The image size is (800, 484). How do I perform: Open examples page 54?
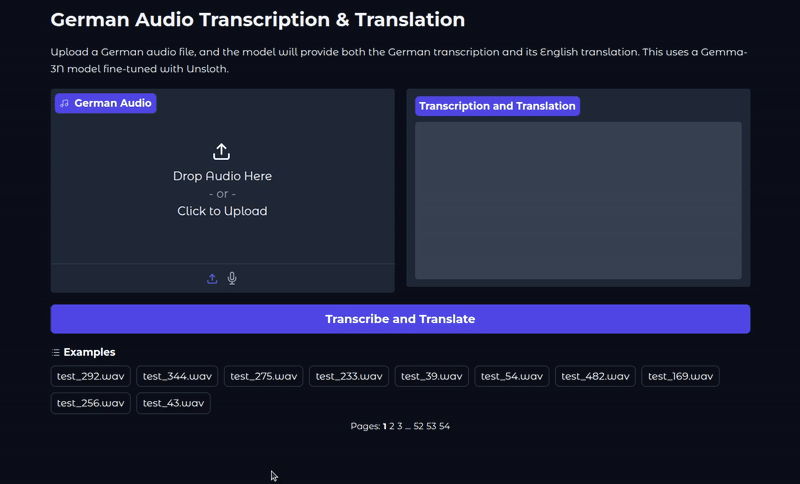444,426
